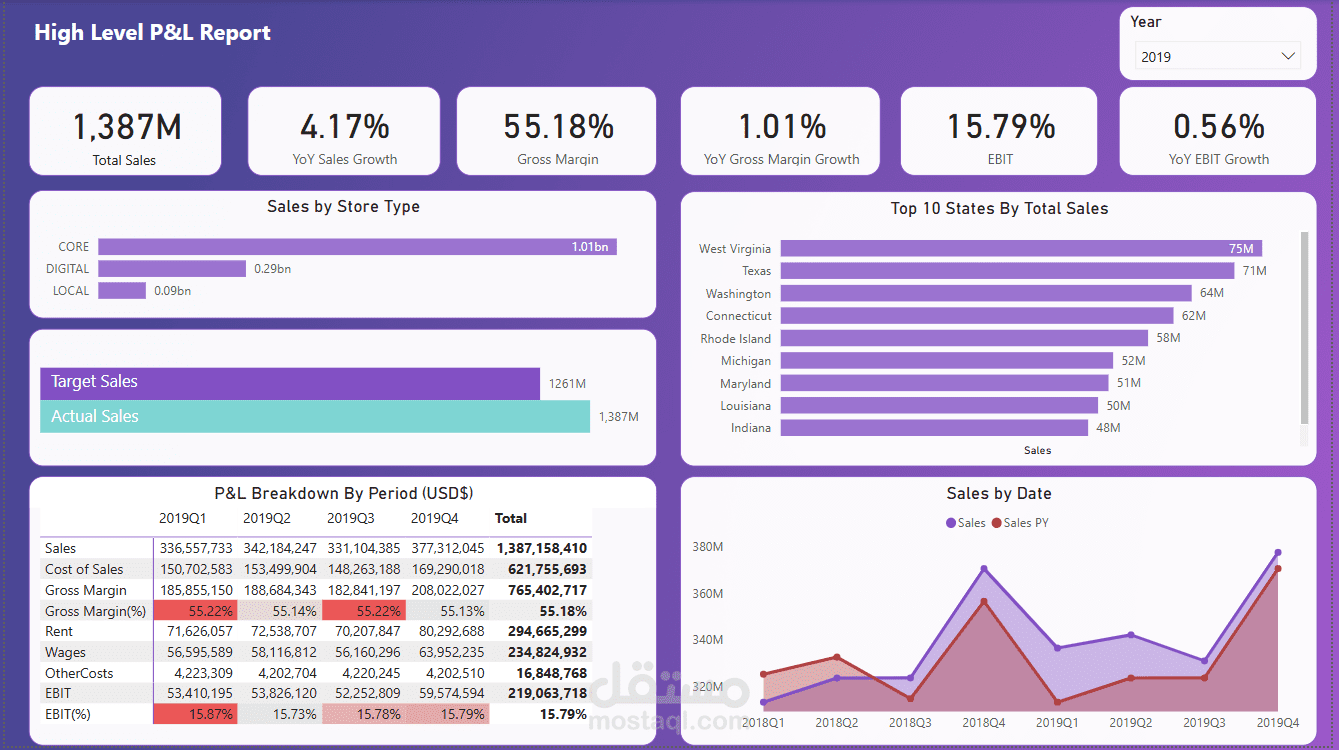Click the Target Sales bar
Screen dimensions: 1339x750
click(x=290, y=384)
